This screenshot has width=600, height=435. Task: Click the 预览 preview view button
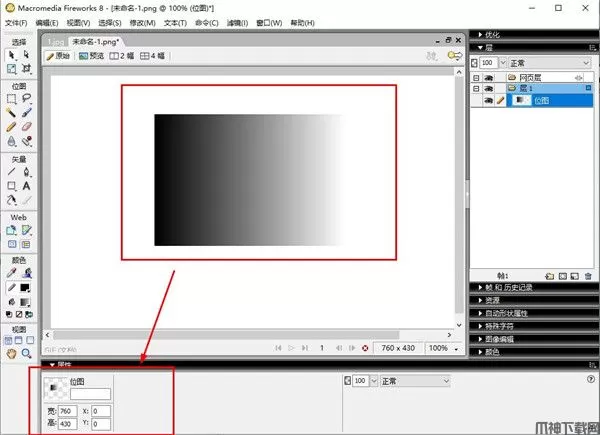90,56
